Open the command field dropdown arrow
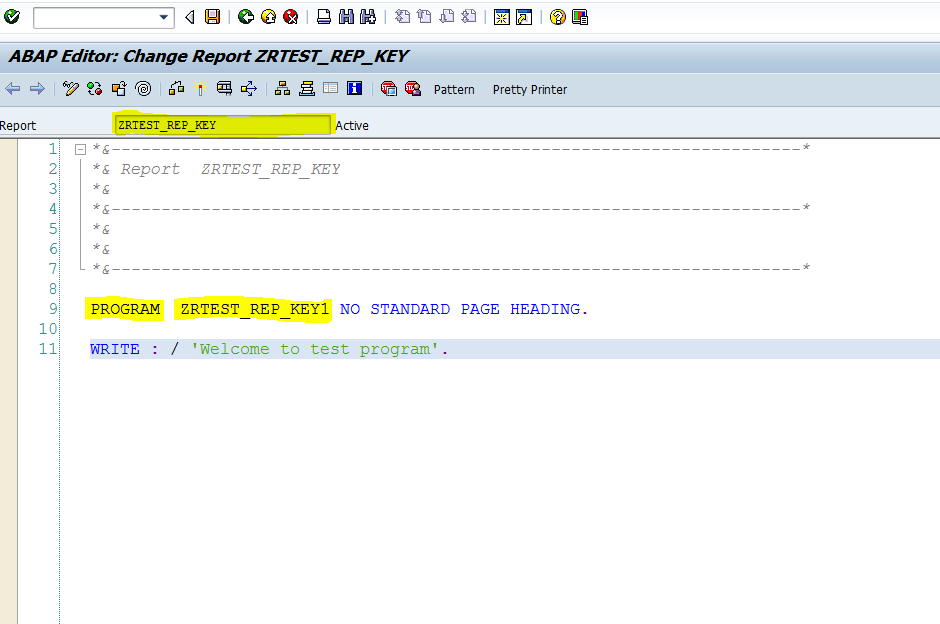Screen dimensions: 940x624 [164, 17]
